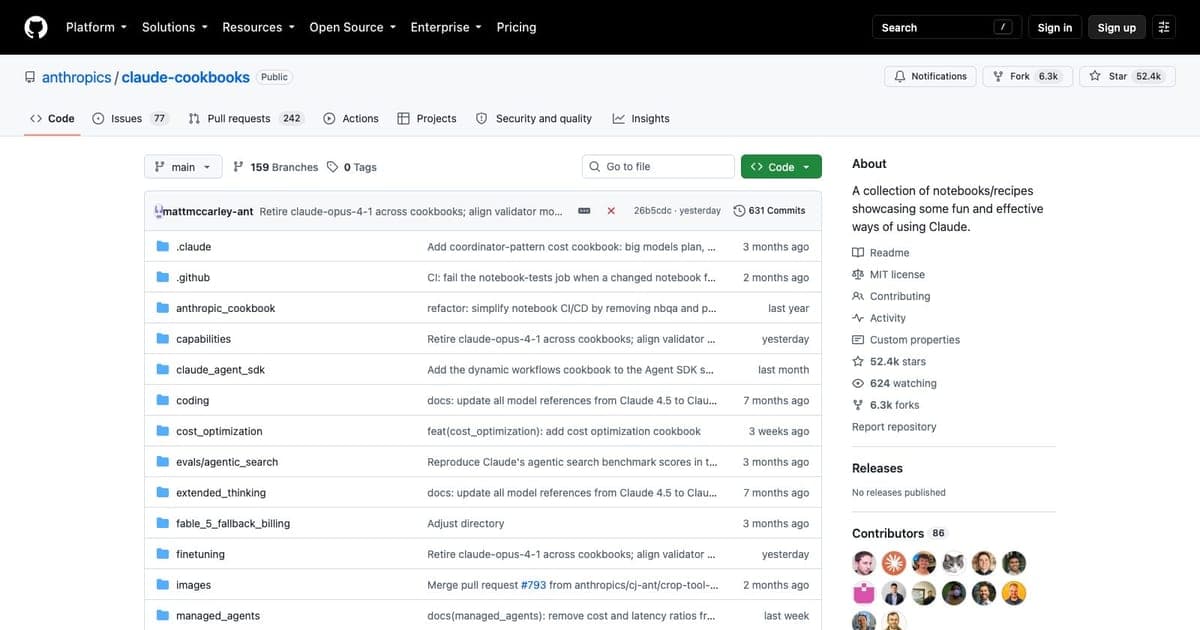
Task: Click the eye icon beside 624 watching
Action: pos(857,383)
